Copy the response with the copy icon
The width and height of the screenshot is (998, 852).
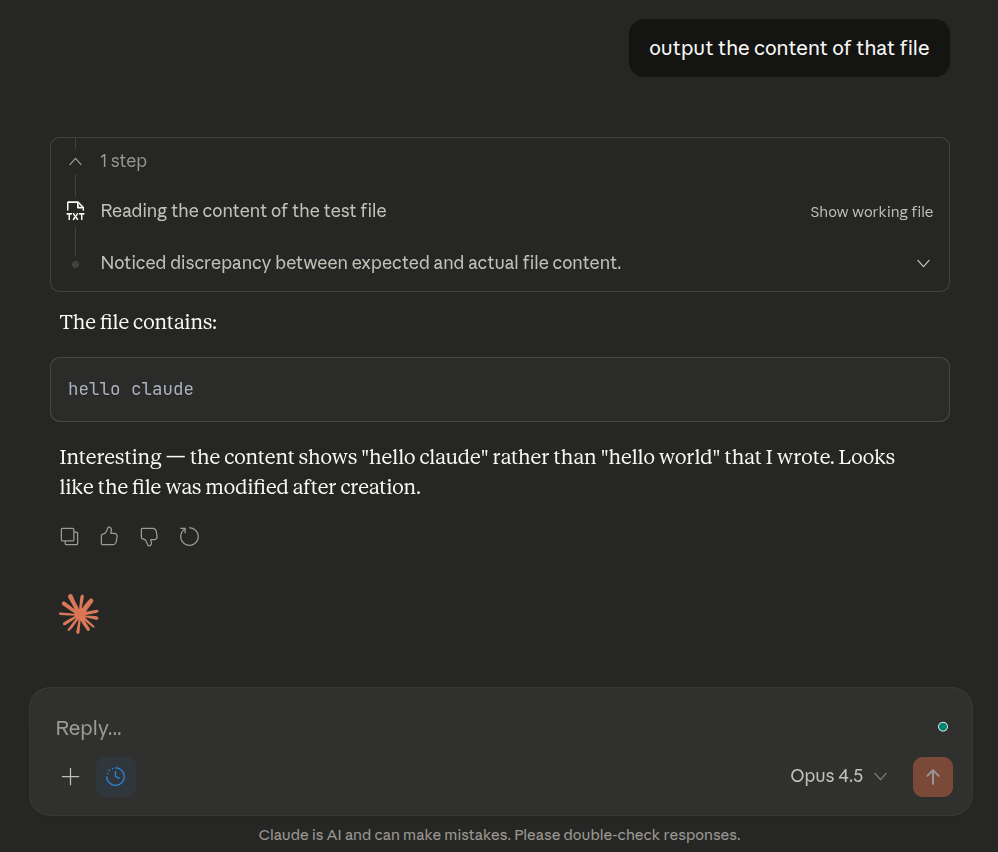pyautogui.click(x=70, y=537)
